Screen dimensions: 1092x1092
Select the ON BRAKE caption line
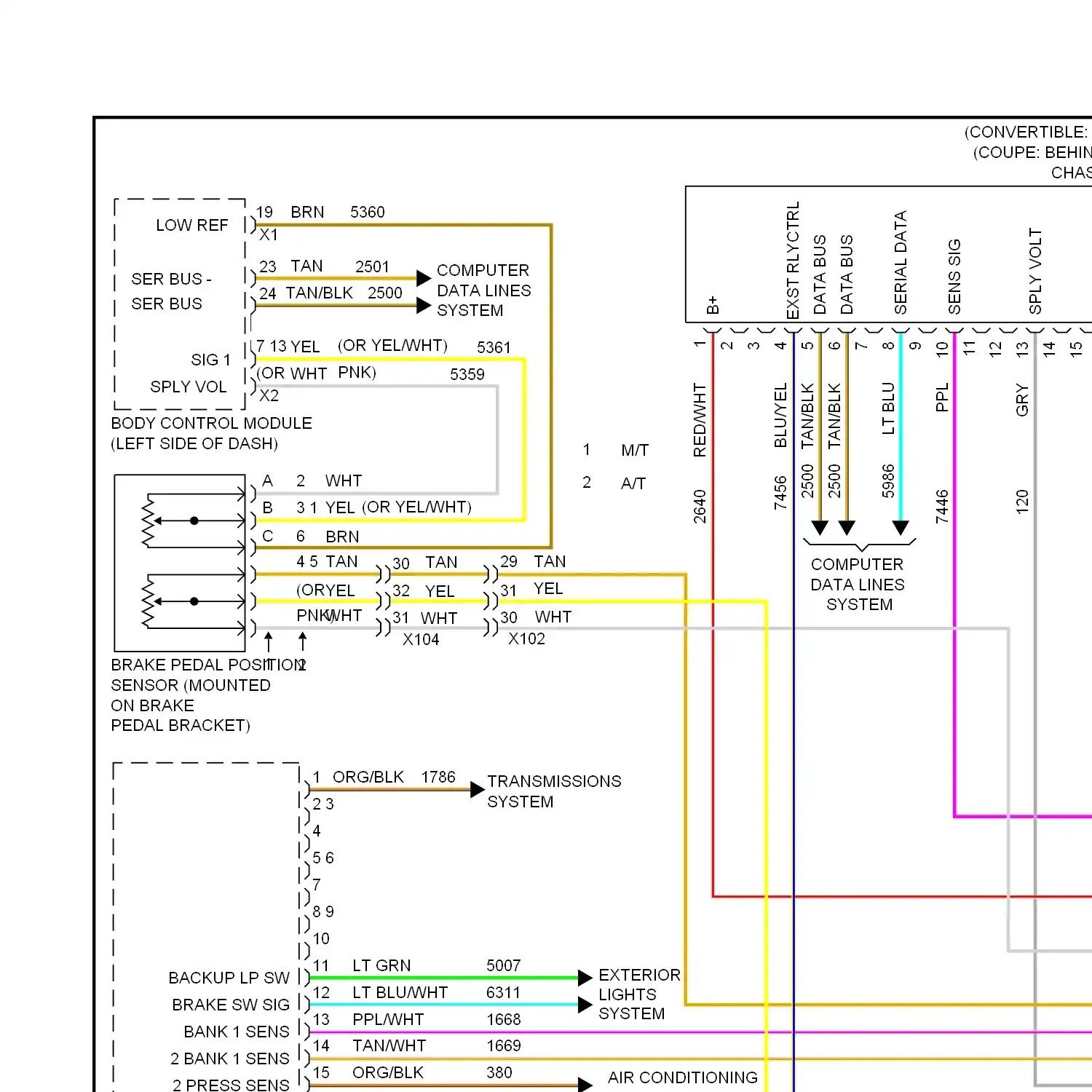(153, 706)
